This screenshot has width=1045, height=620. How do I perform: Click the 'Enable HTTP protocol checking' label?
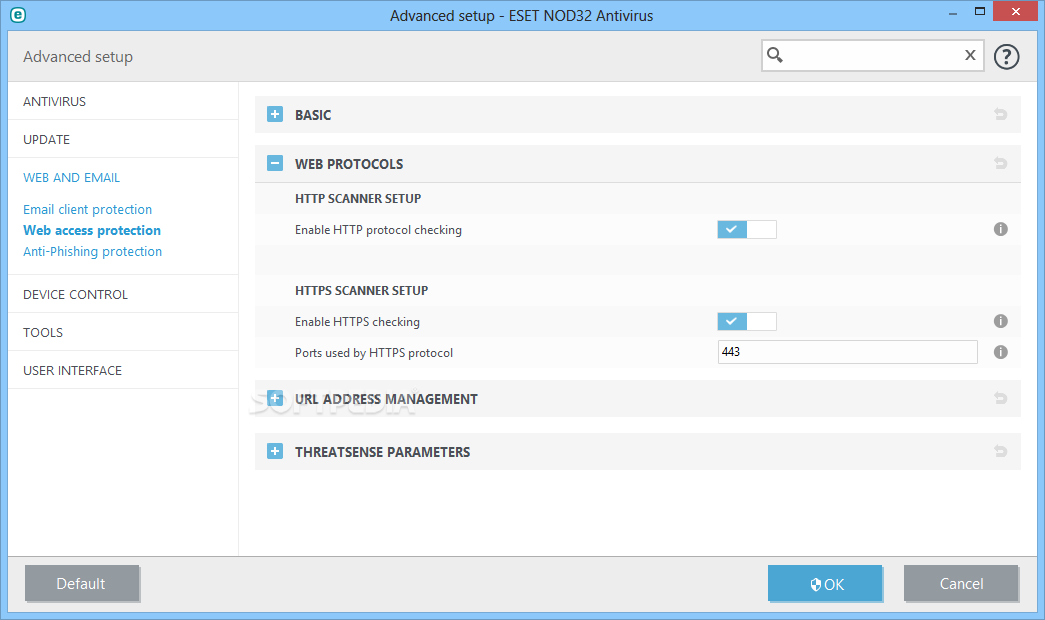tap(379, 230)
